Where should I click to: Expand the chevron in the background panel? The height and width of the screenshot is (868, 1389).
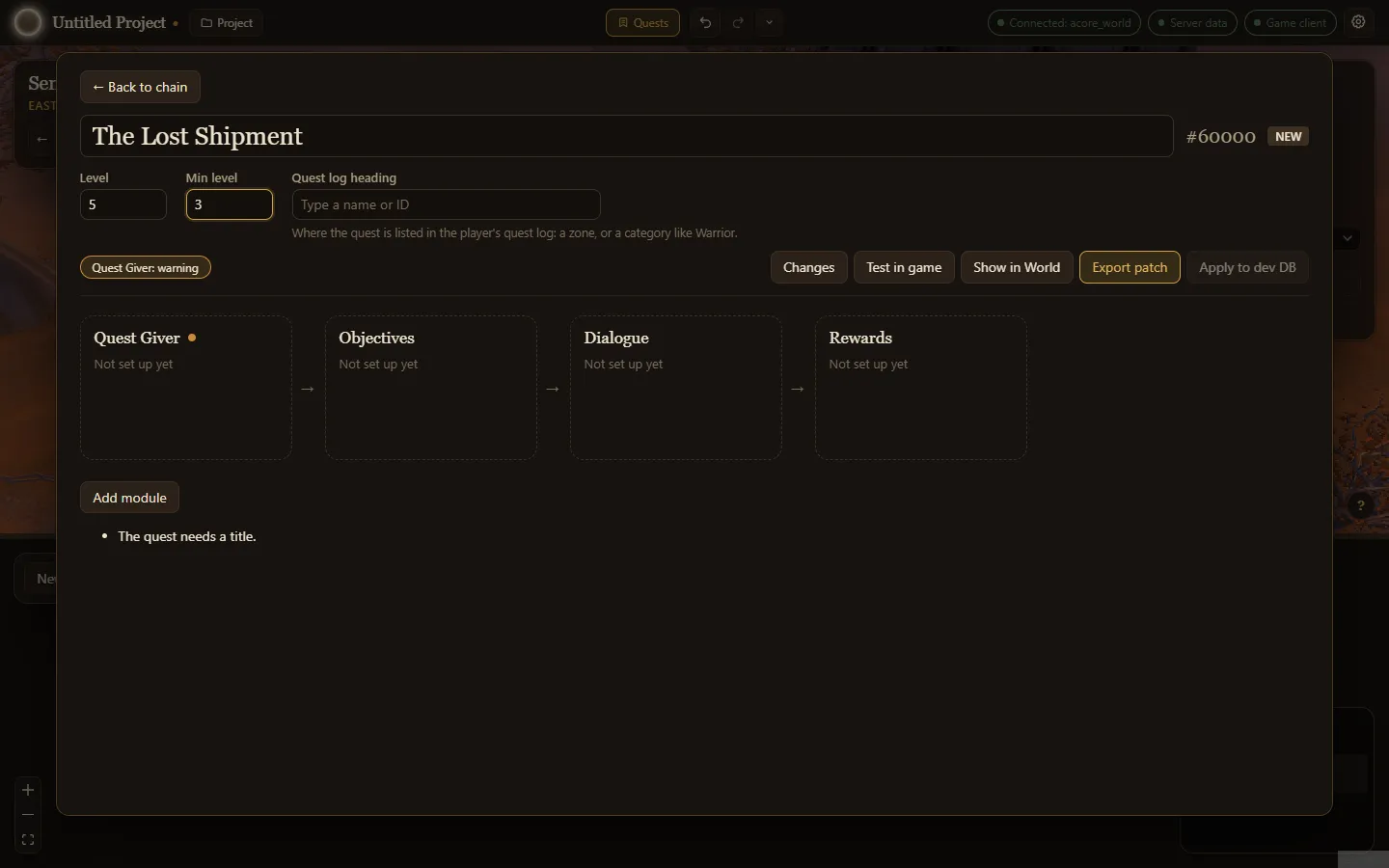click(1348, 238)
